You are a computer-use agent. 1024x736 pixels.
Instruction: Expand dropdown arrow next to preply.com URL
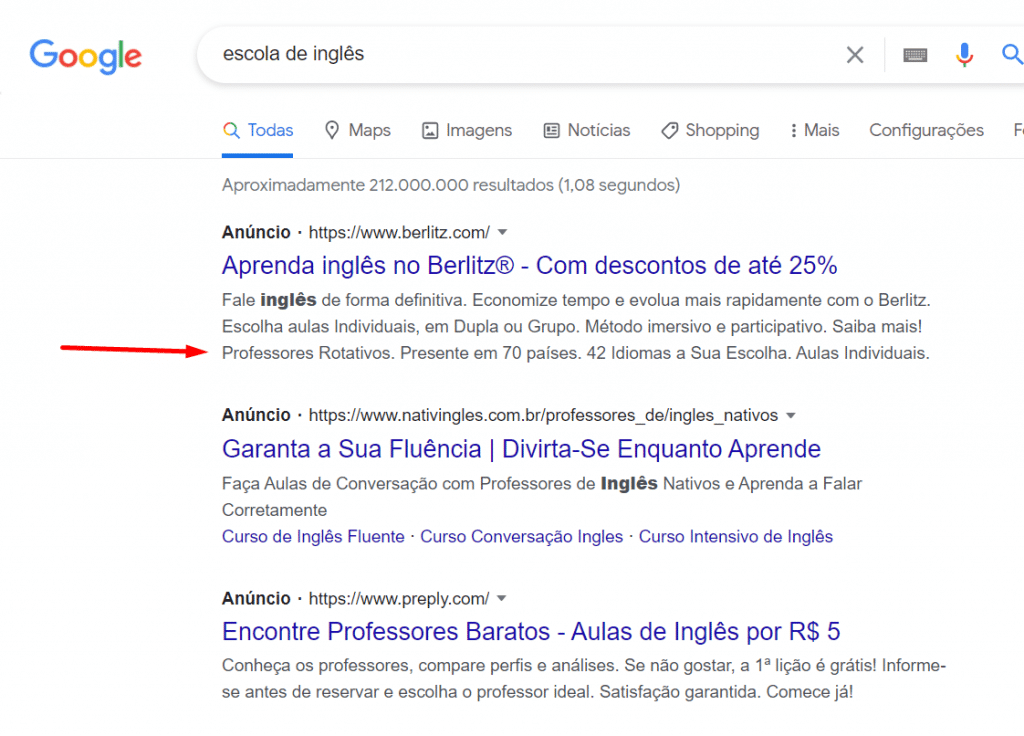coord(502,599)
